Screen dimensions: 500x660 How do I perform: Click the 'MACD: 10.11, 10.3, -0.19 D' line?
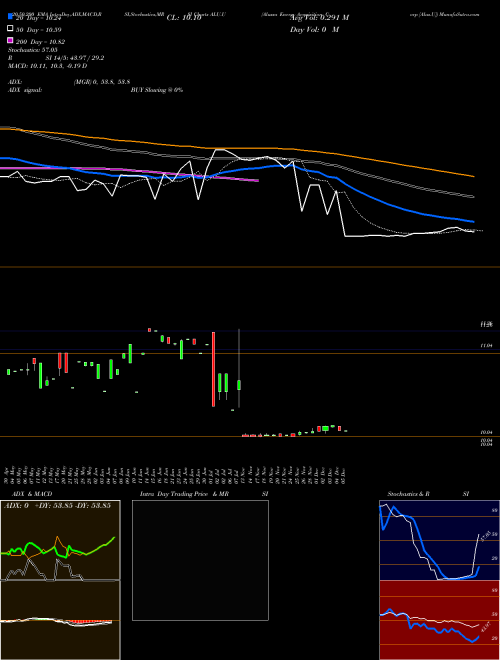pyautogui.click(x=48, y=66)
